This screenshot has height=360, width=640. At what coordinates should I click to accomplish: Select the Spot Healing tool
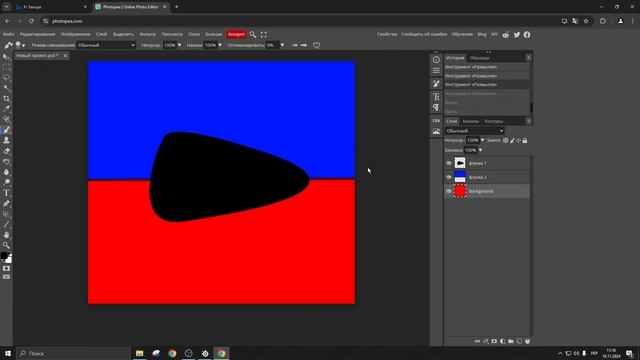click(6, 120)
